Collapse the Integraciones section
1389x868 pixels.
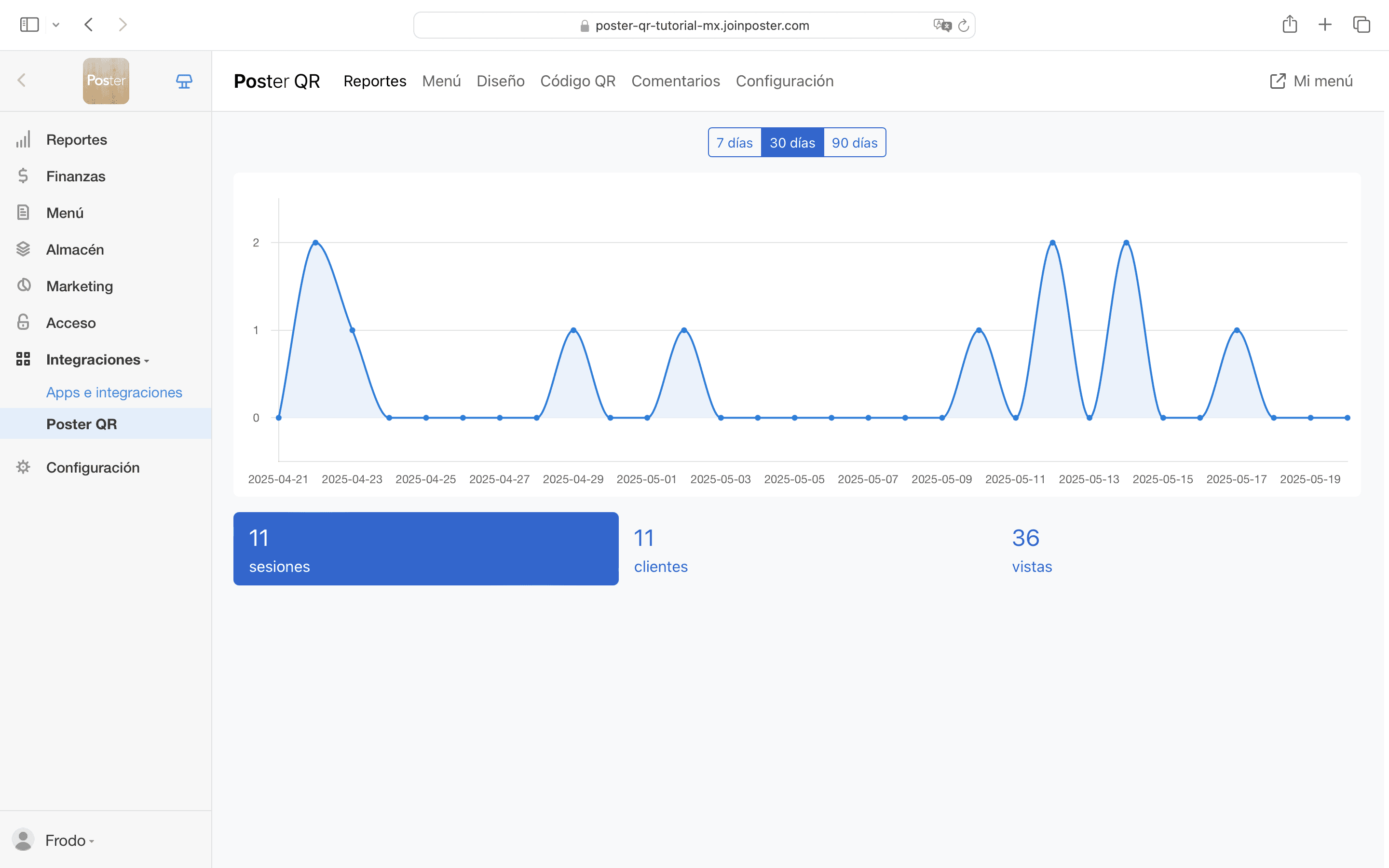(97, 360)
